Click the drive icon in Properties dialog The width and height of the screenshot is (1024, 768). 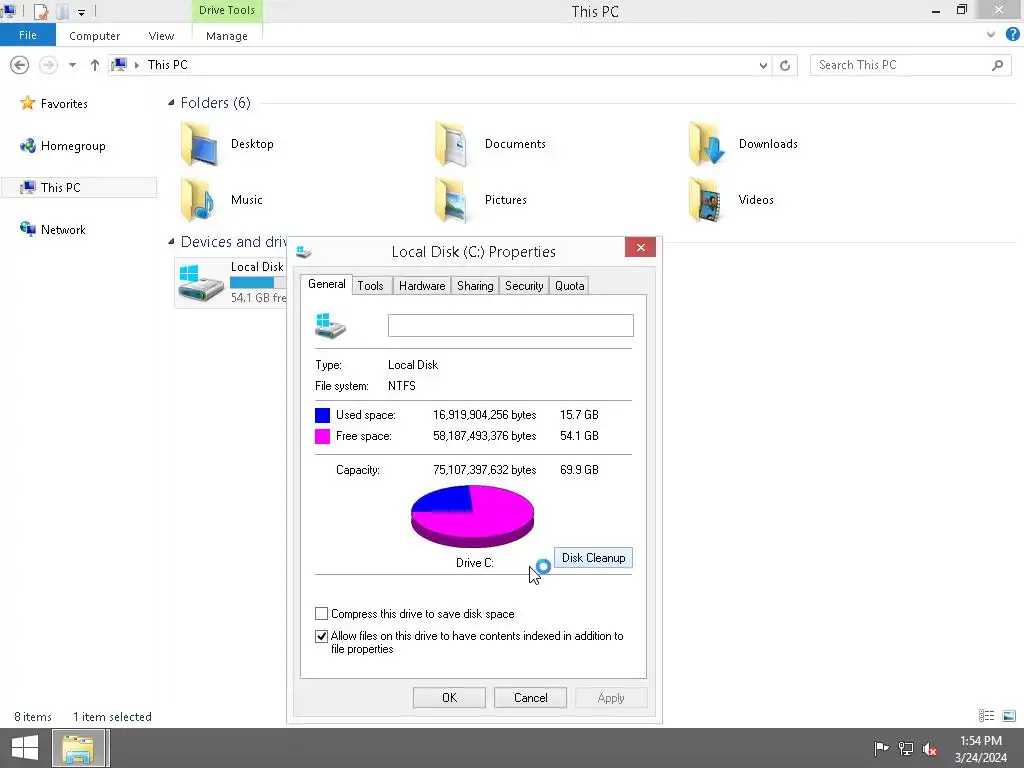tap(330, 325)
